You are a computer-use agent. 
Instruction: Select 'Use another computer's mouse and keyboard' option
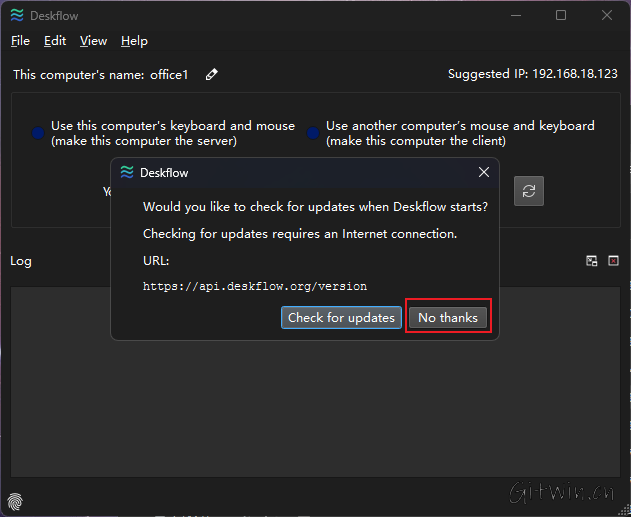(x=313, y=133)
